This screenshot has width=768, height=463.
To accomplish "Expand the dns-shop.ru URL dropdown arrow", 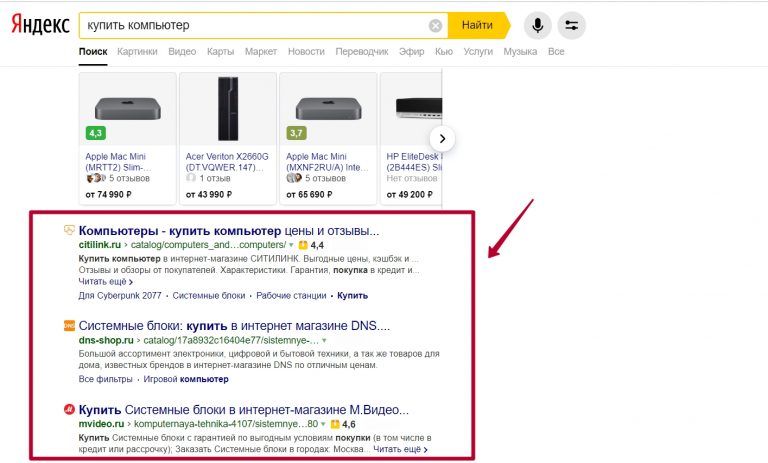I will [324, 340].
